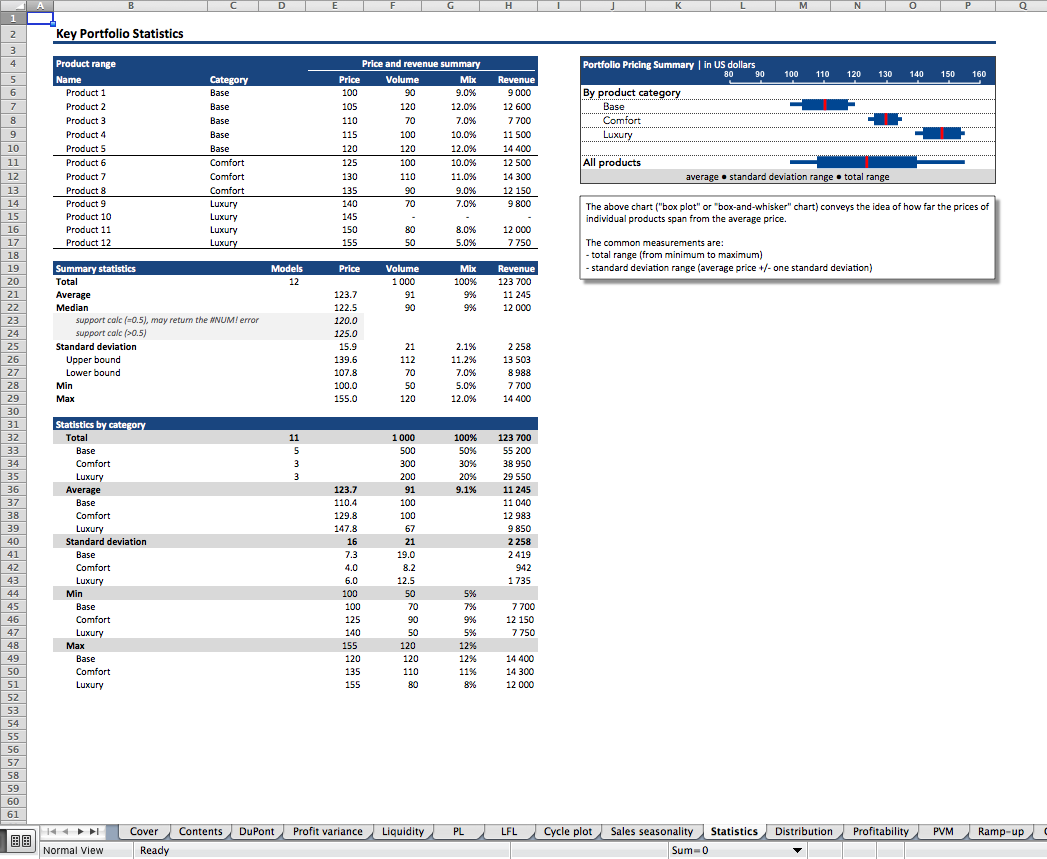The image size is (1047, 859).
Task: Click the Key Portfolio Statistics title cell
Action: 120,34
